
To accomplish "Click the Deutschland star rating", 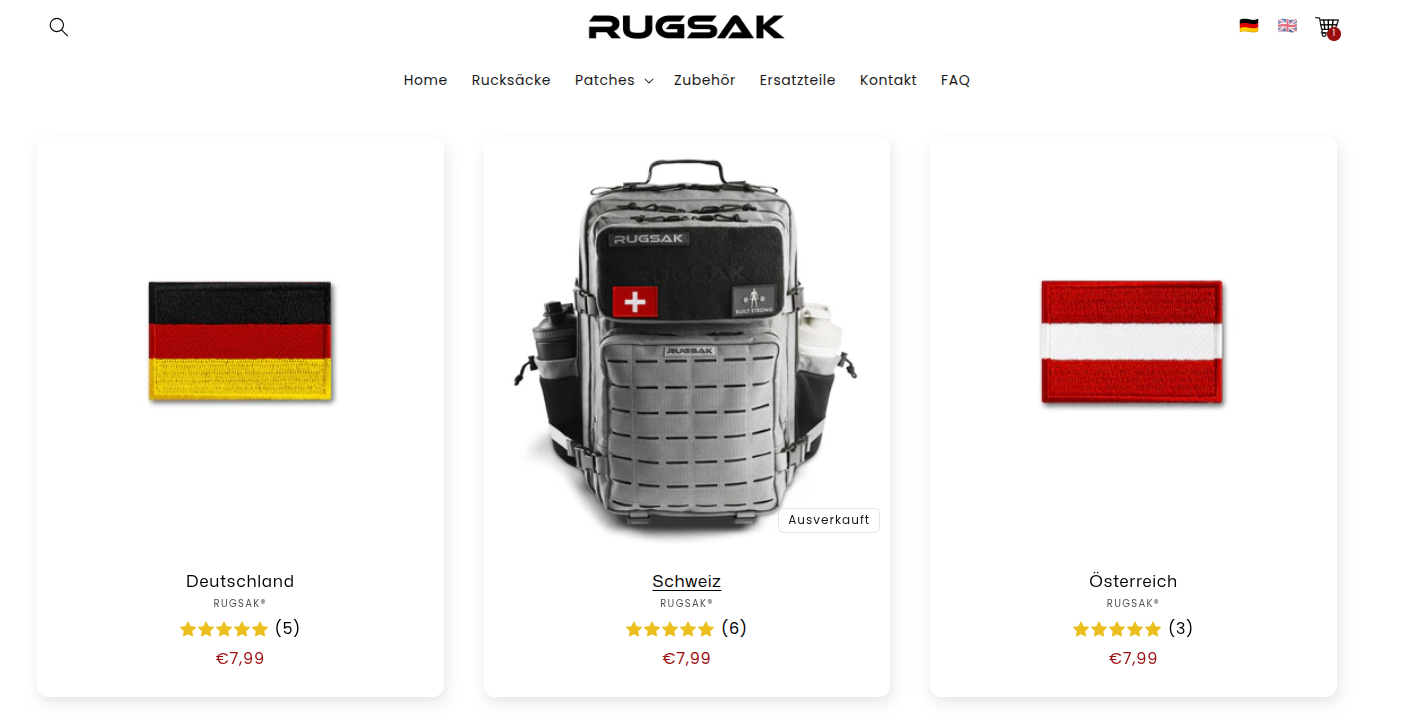I will pos(224,629).
